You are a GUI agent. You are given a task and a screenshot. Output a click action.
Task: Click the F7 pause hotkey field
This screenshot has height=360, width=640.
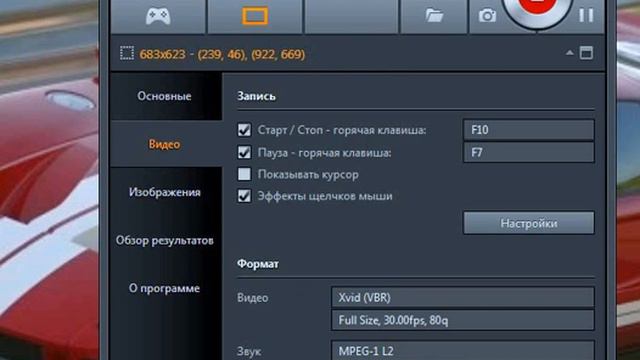(529, 152)
